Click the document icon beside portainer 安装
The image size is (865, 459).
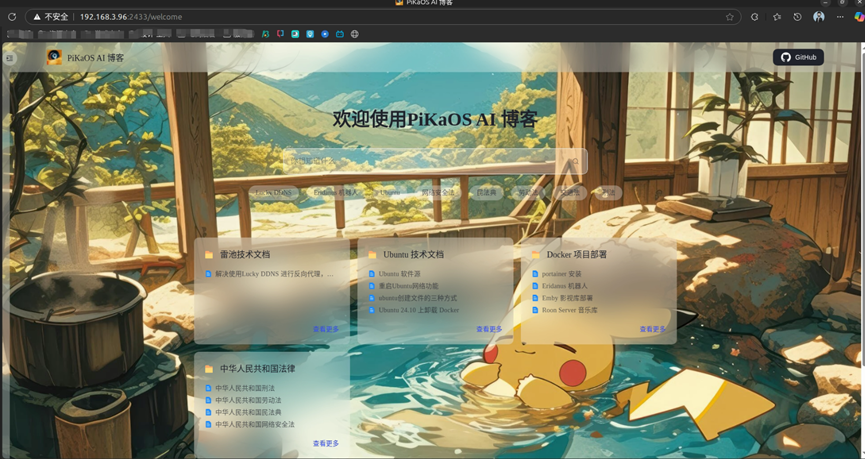tap(535, 274)
